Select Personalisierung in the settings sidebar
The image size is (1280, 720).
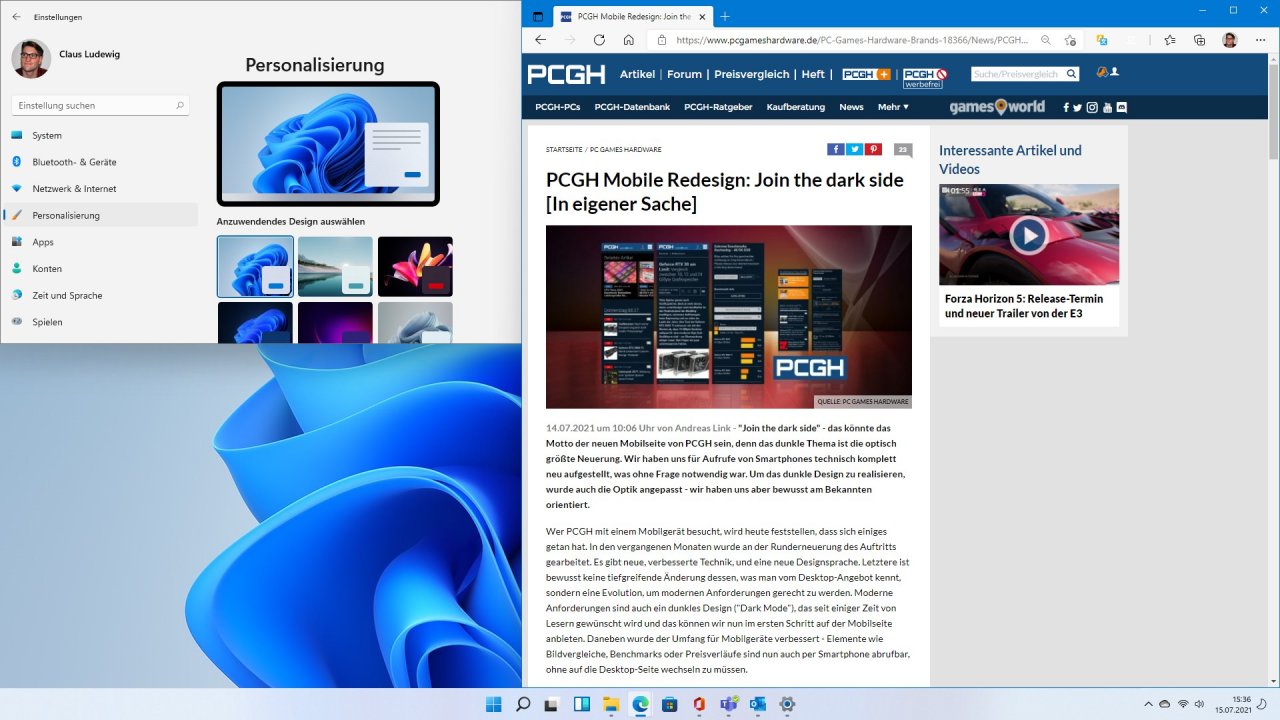[x=100, y=215]
